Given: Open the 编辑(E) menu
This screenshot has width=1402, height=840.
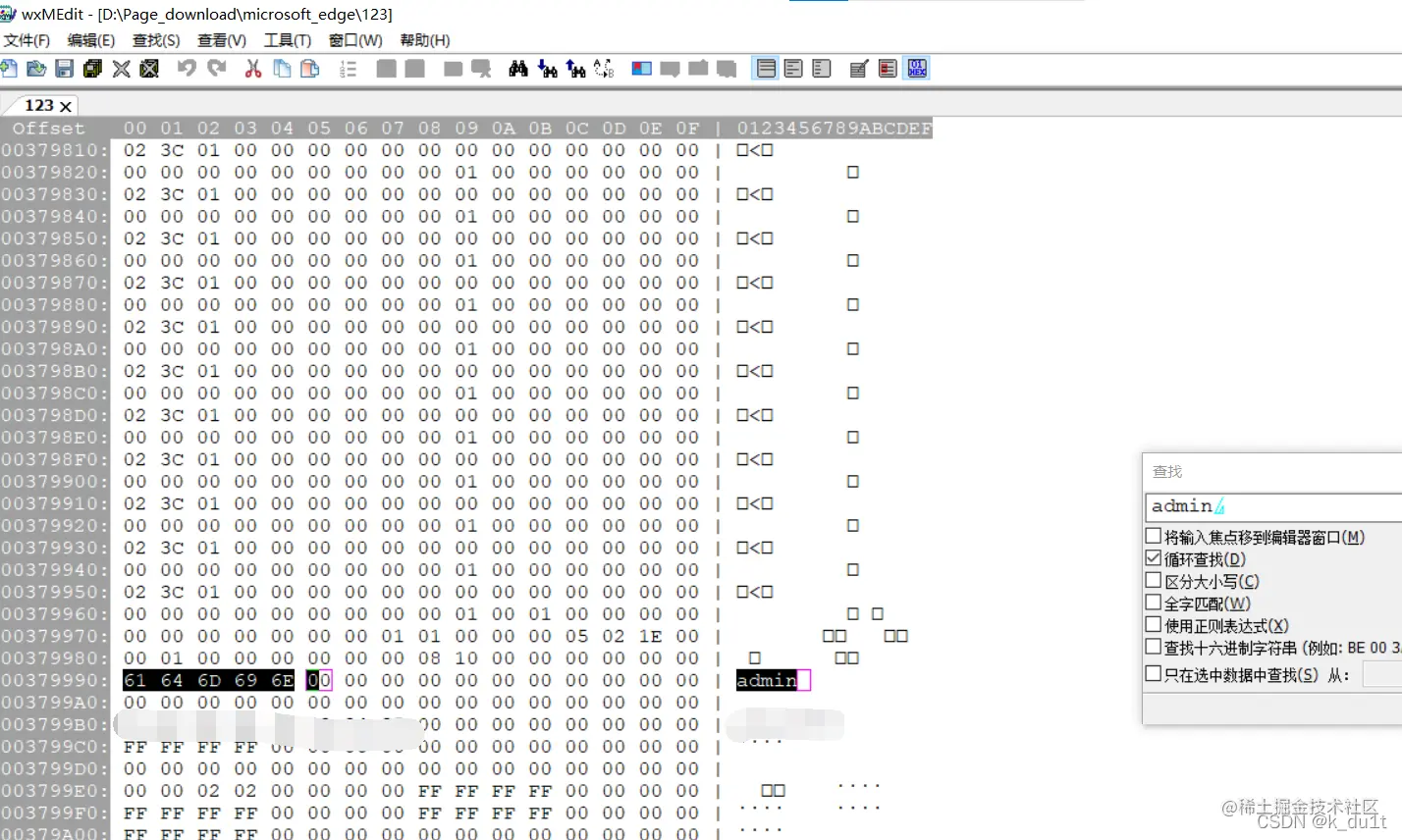Looking at the screenshot, I should point(91,40).
